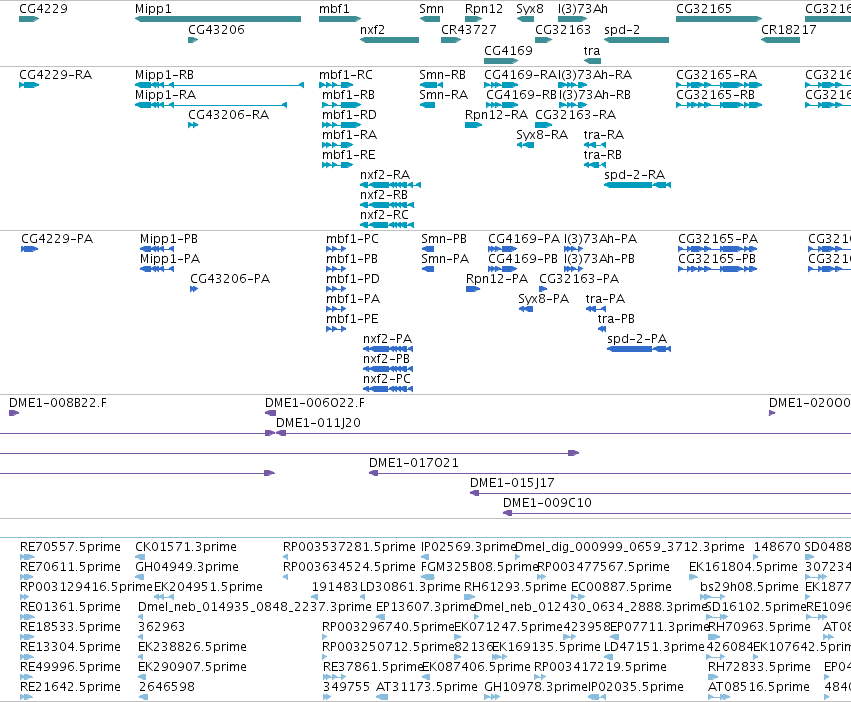
Task: Select the Smn gene label
Action: (431, 9)
